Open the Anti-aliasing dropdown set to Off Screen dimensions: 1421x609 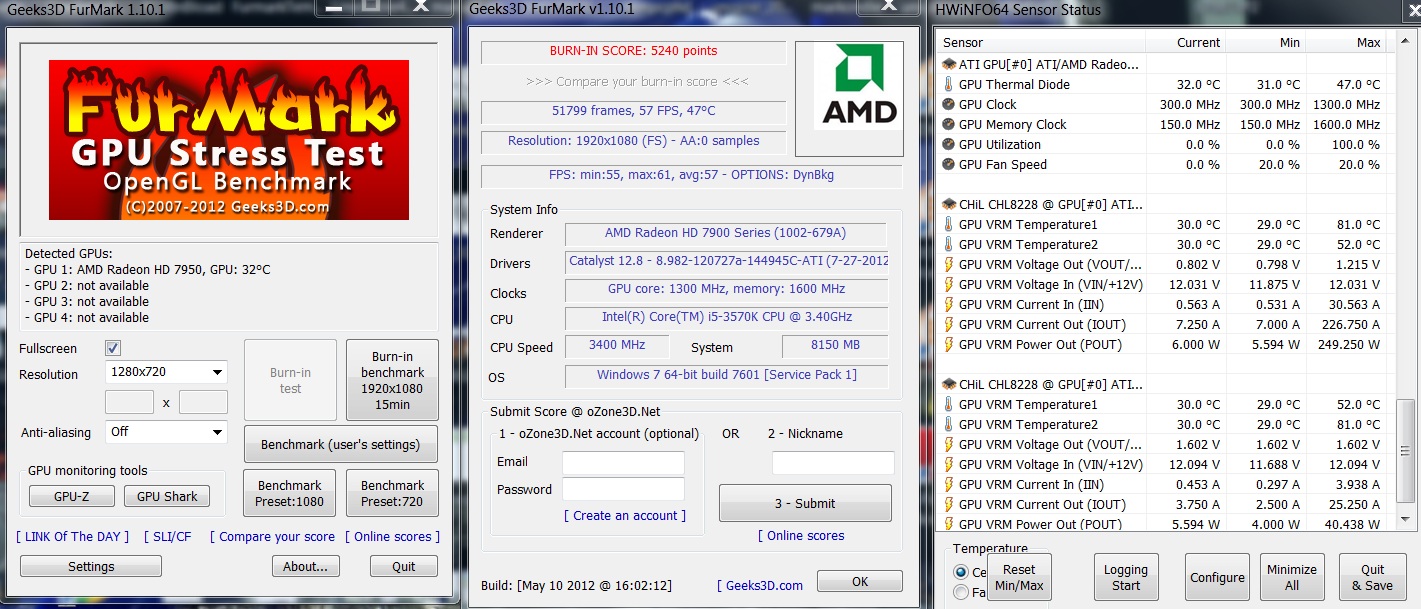click(x=167, y=432)
